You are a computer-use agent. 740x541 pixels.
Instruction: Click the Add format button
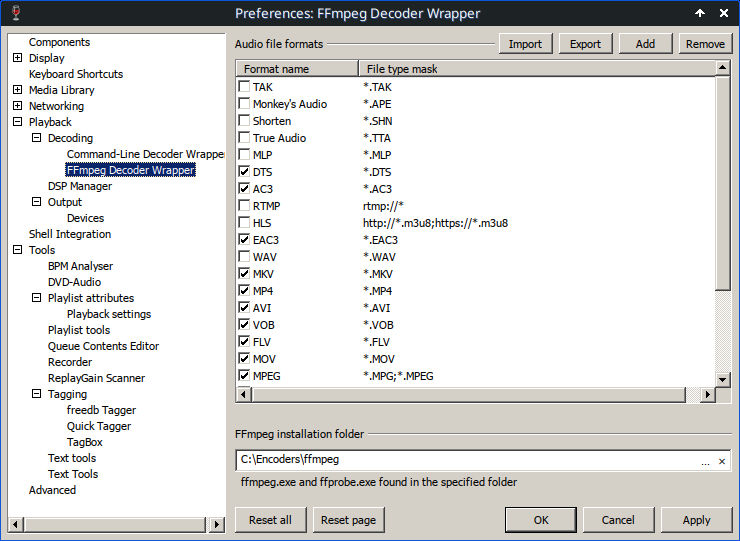click(645, 44)
